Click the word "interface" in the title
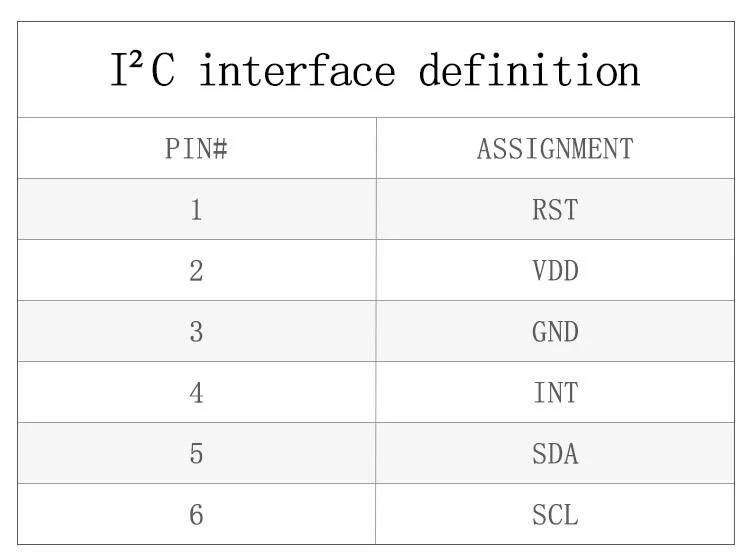743x555 pixels. (297, 70)
